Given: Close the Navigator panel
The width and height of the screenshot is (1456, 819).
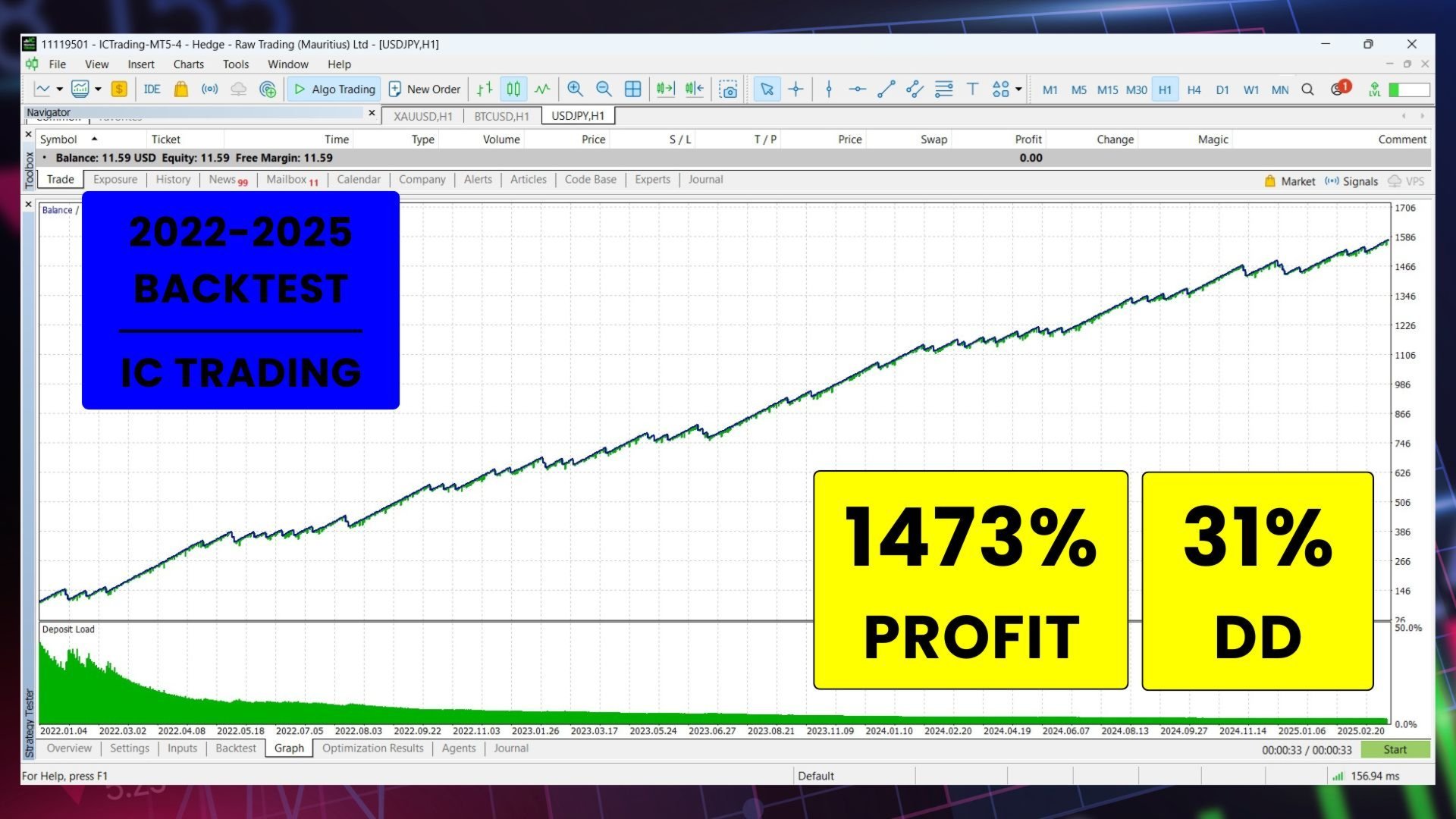Looking at the screenshot, I should pyautogui.click(x=372, y=113).
